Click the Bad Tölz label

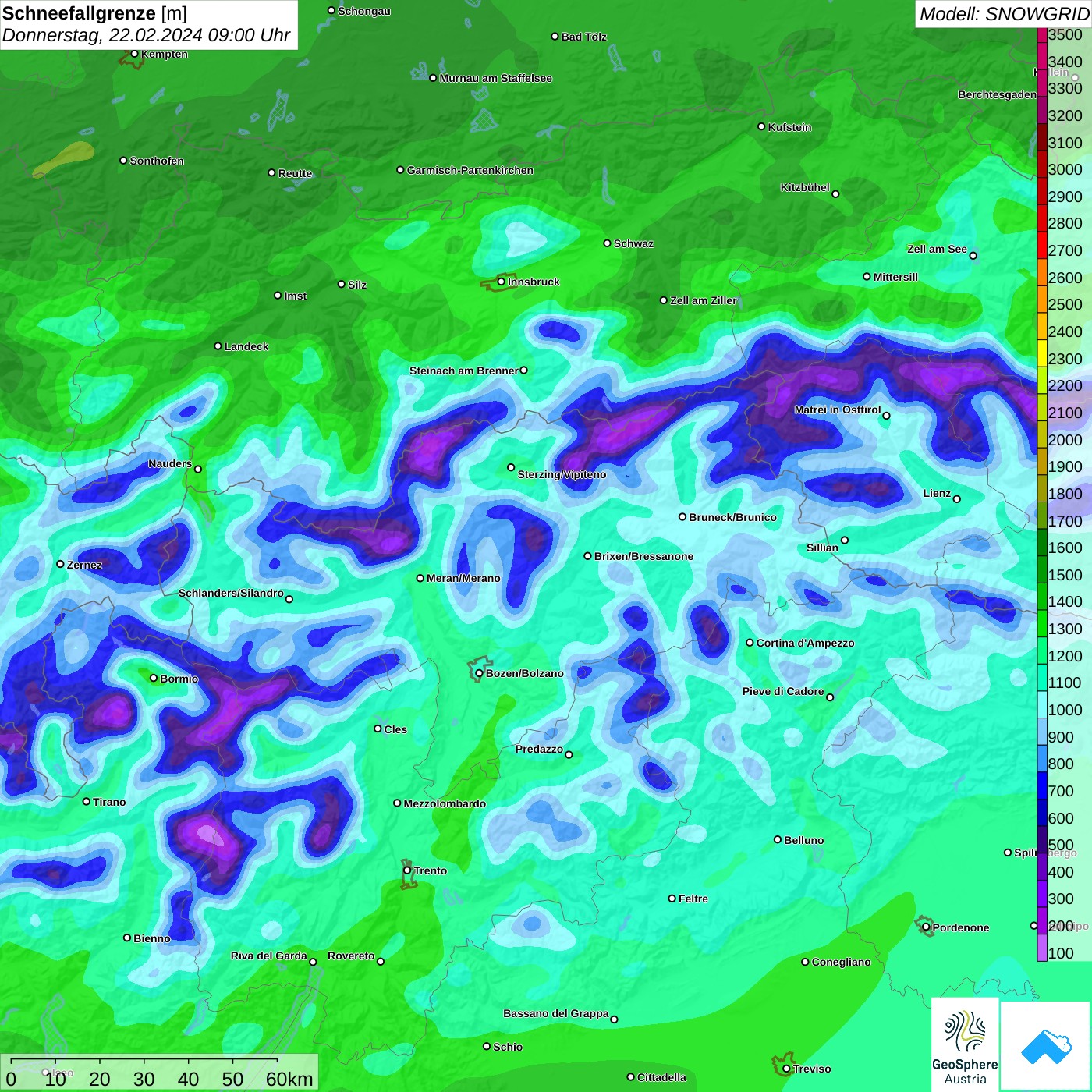583,37
